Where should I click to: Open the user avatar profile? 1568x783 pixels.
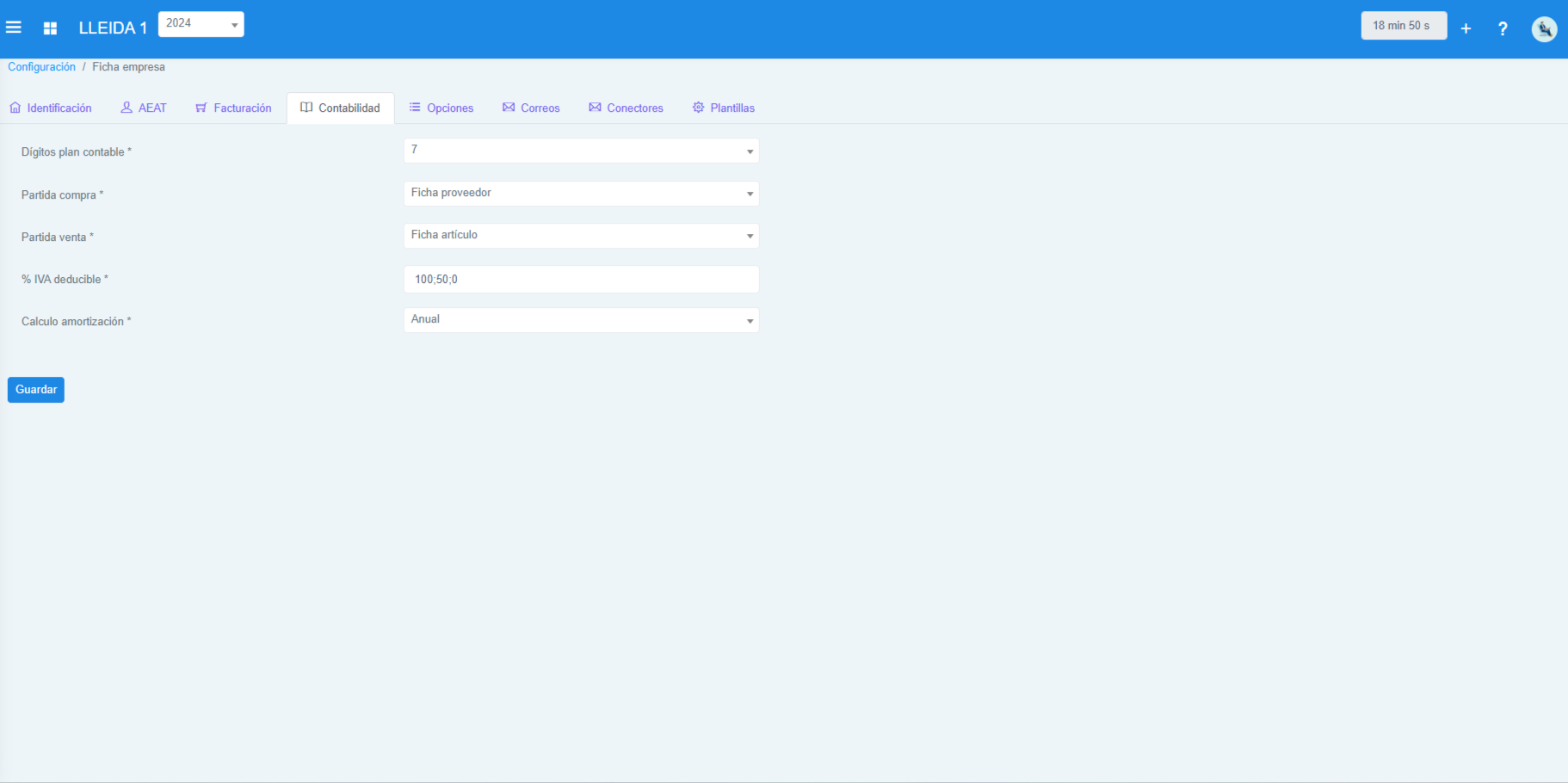pyautogui.click(x=1544, y=28)
